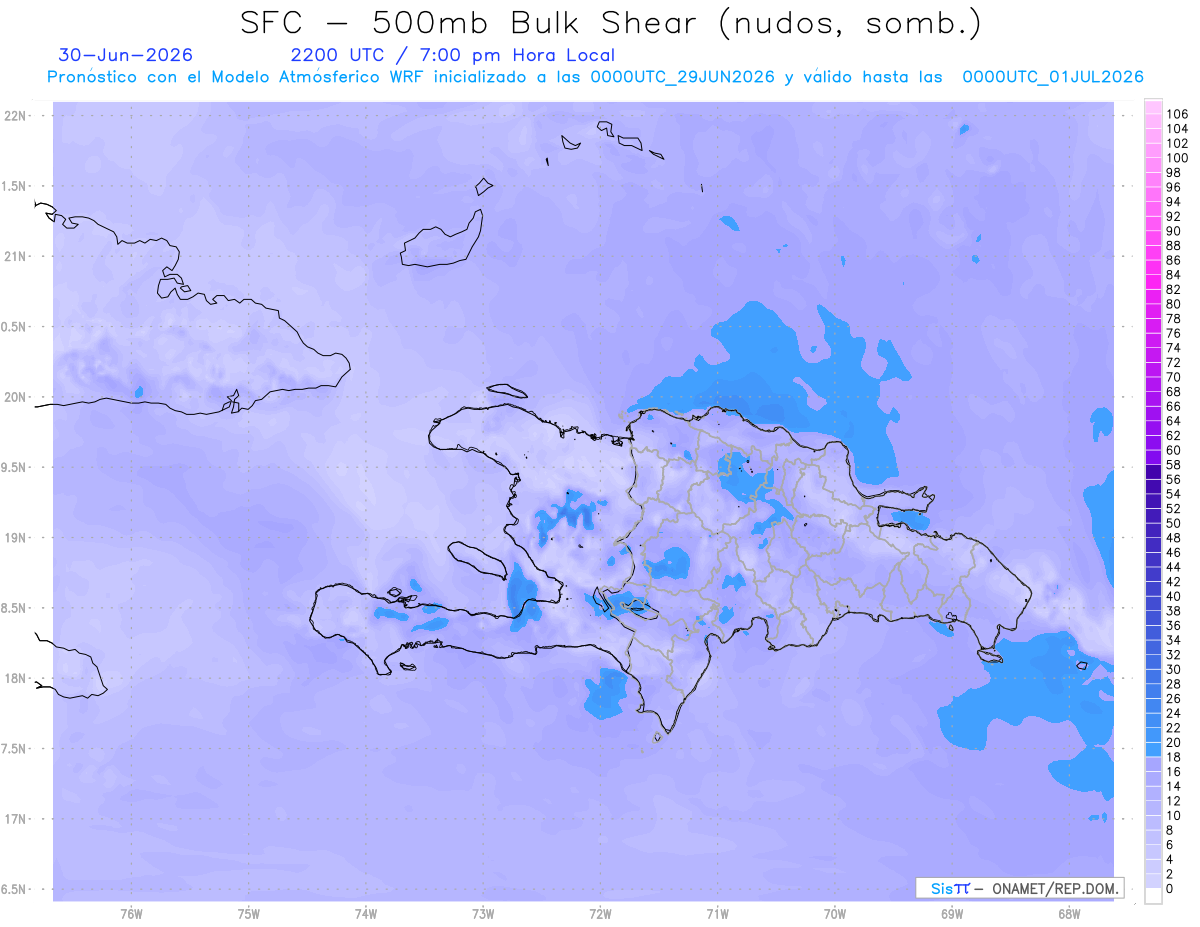Viewport: 1200px width, 927px height.
Task: Pick the dark indigo legend swatch between 56 and 58
Action: (x=1153, y=472)
